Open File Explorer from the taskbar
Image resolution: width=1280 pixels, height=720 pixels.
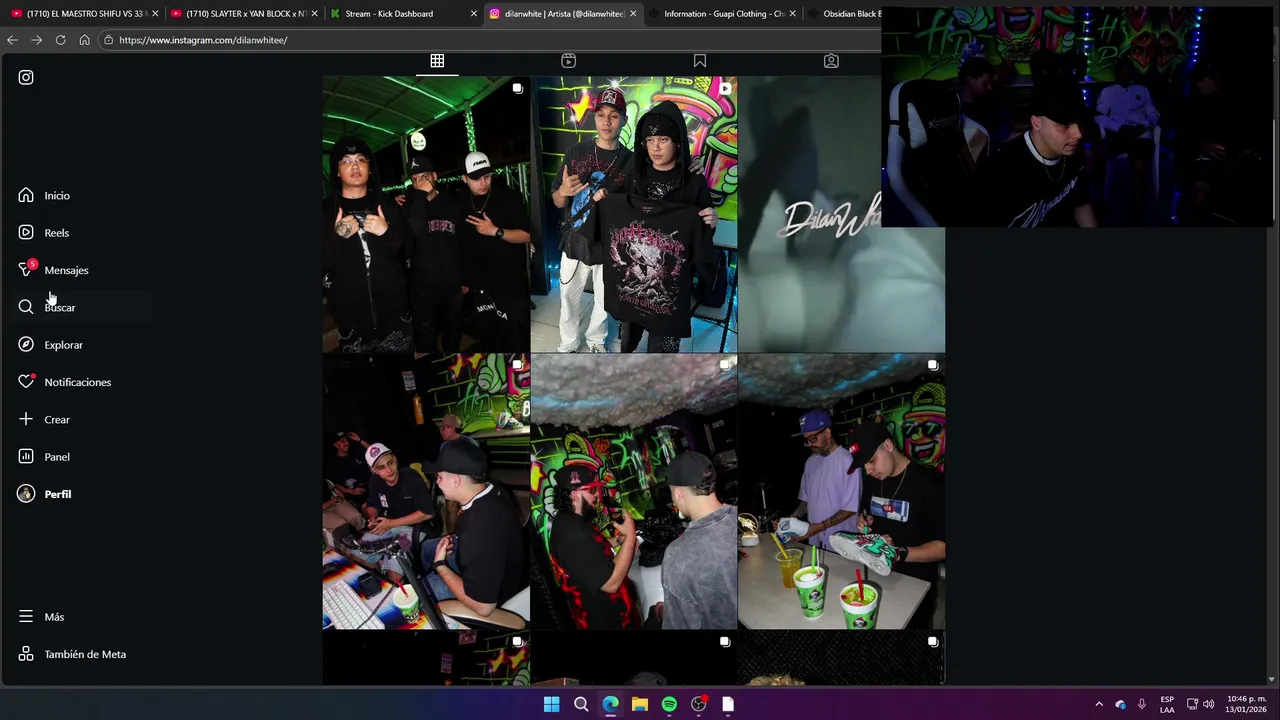coord(640,704)
